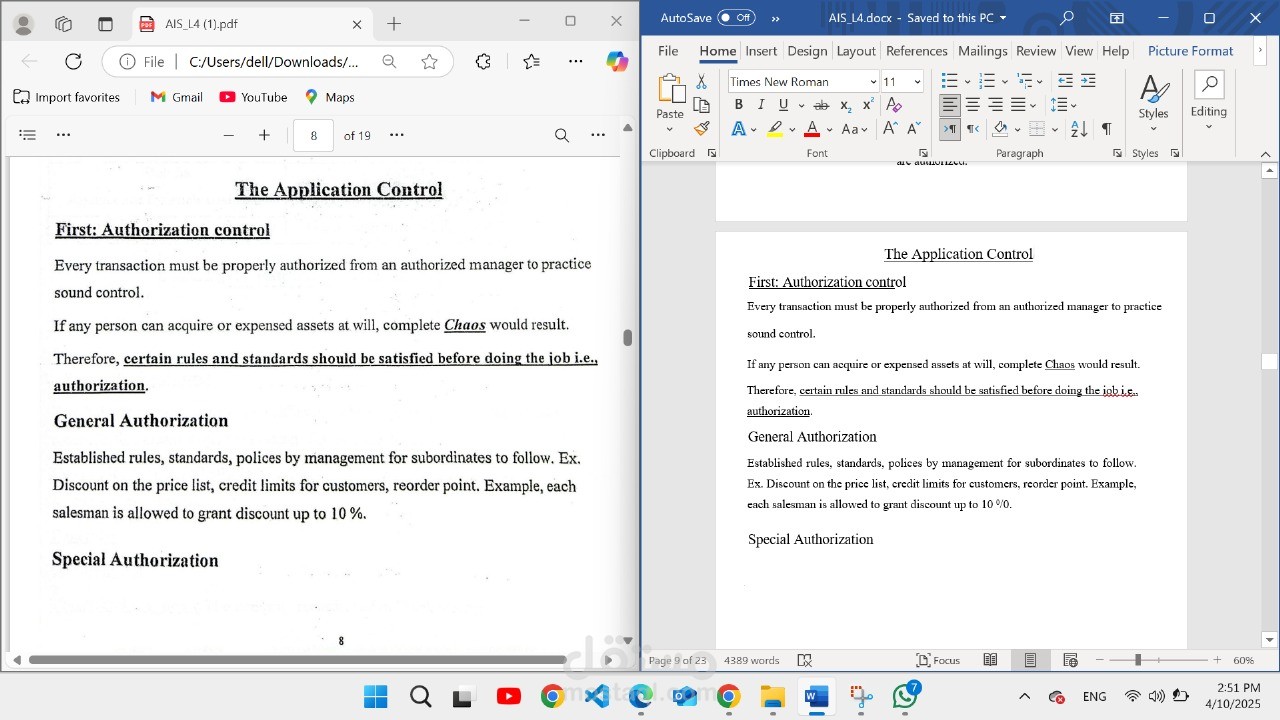Viewport: 1280px width, 720px height.
Task: Click the Decrease Font Size icon
Action: pyautogui.click(x=913, y=129)
